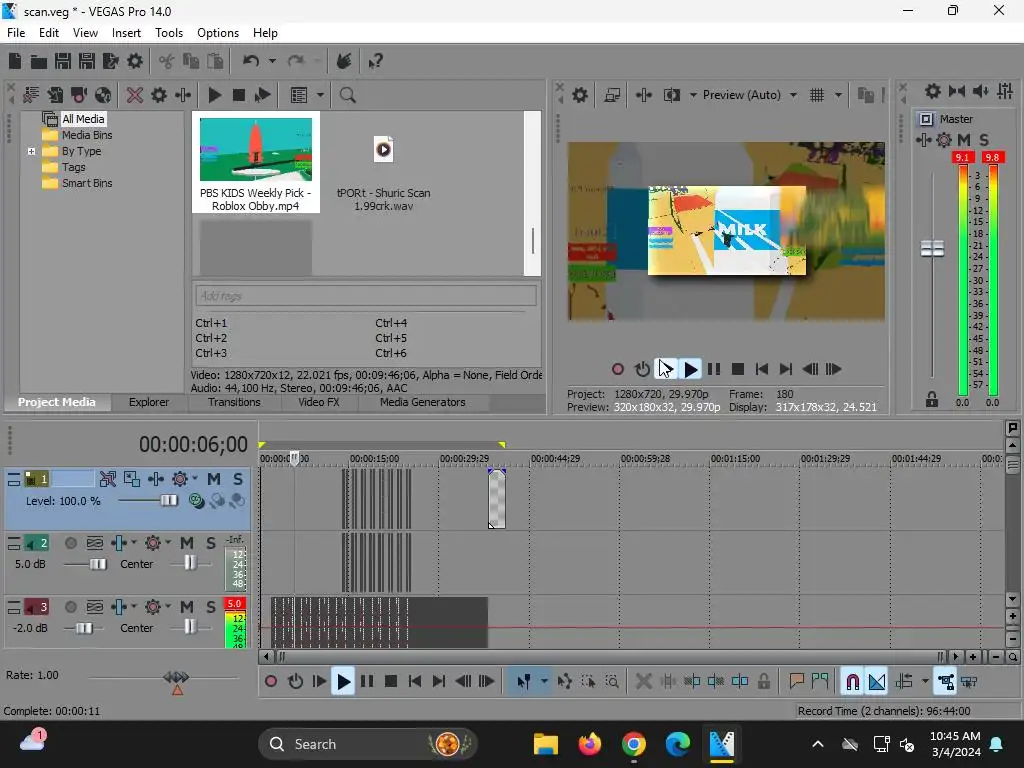Open the File menu

pyautogui.click(x=16, y=33)
